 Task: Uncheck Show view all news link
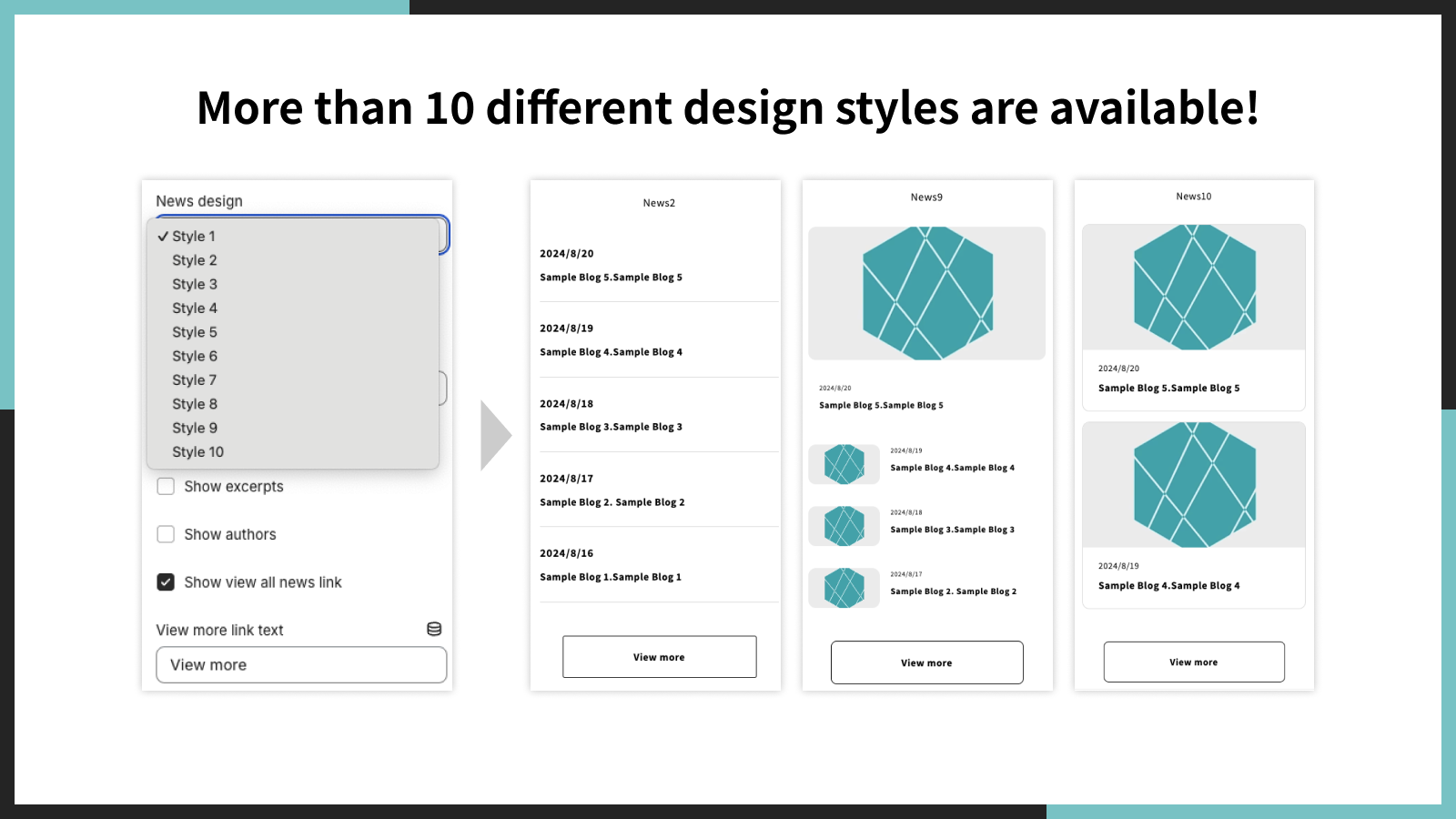166,581
